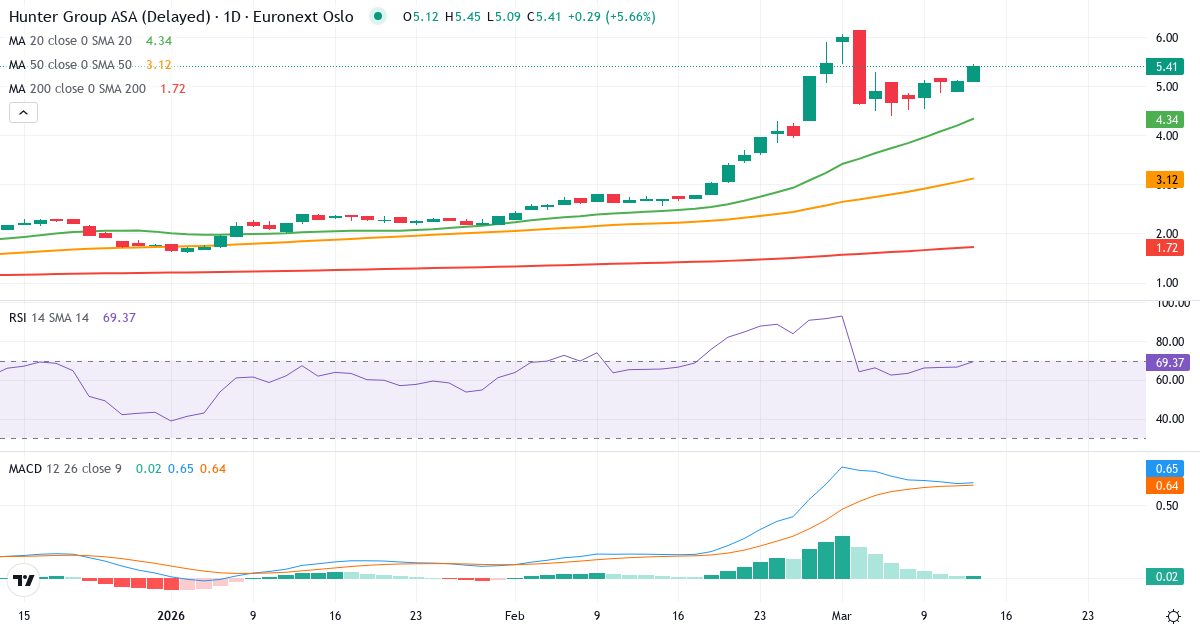
Task: Click the green market status dot
Action: [377, 16]
